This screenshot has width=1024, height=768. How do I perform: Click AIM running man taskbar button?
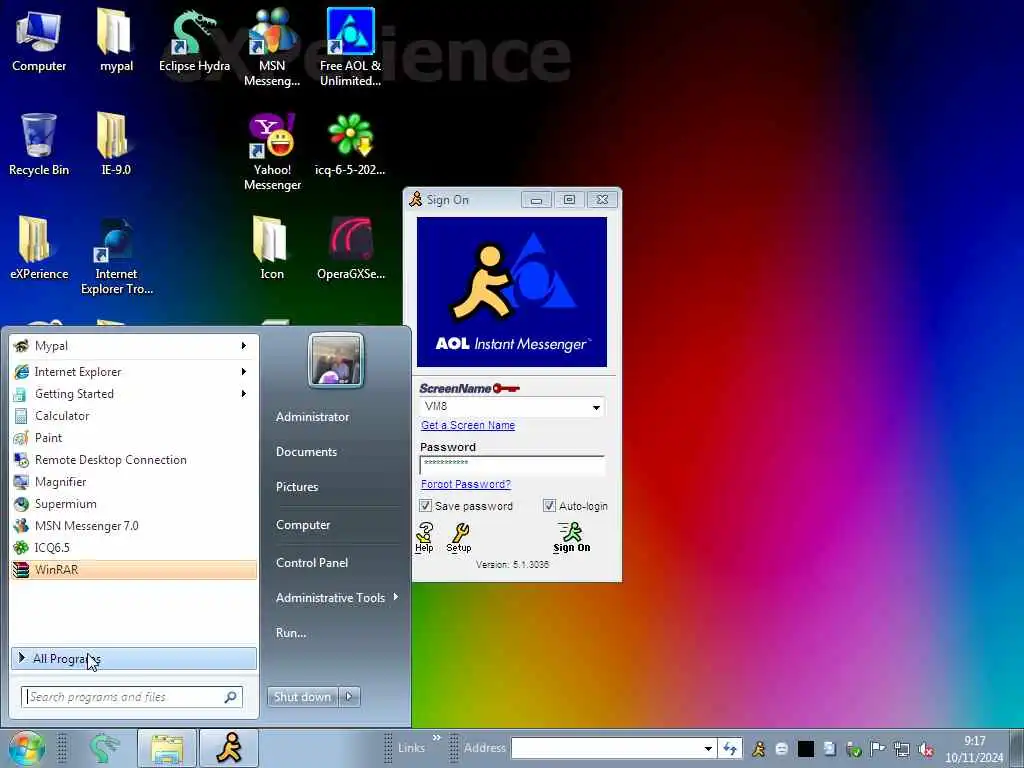[229, 748]
